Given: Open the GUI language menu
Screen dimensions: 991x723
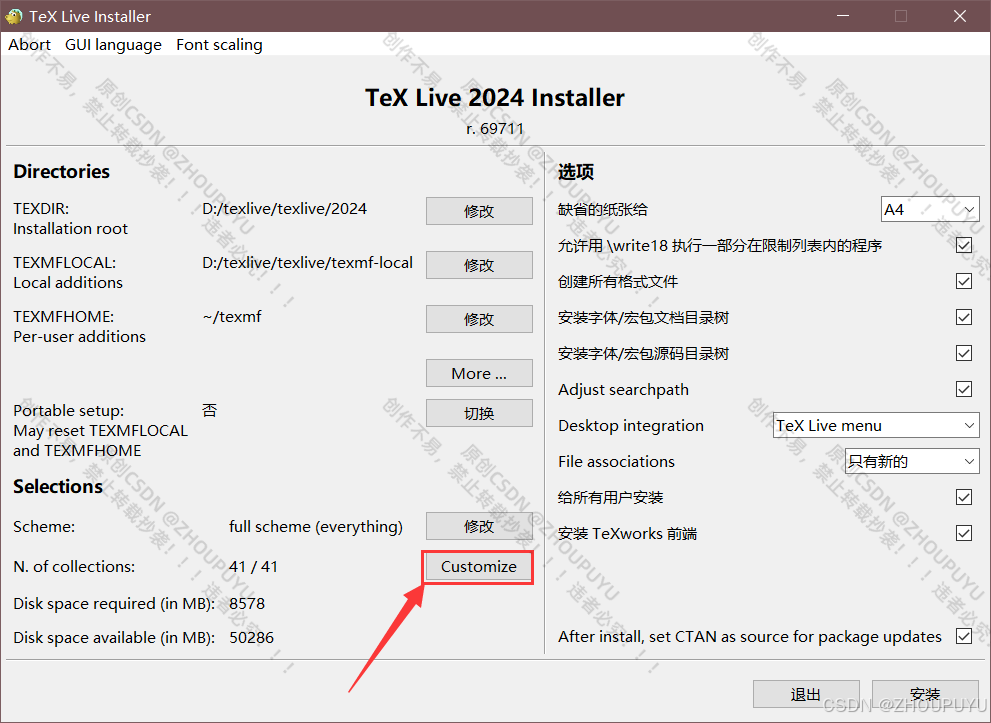Looking at the screenshot, I should pyautogui.click(x=113, y=45).
